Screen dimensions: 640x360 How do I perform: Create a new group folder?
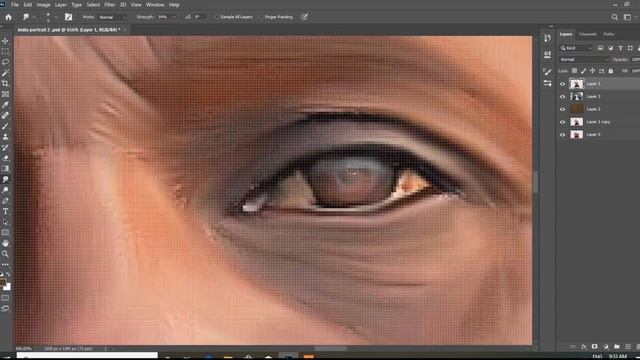(617, 347)
